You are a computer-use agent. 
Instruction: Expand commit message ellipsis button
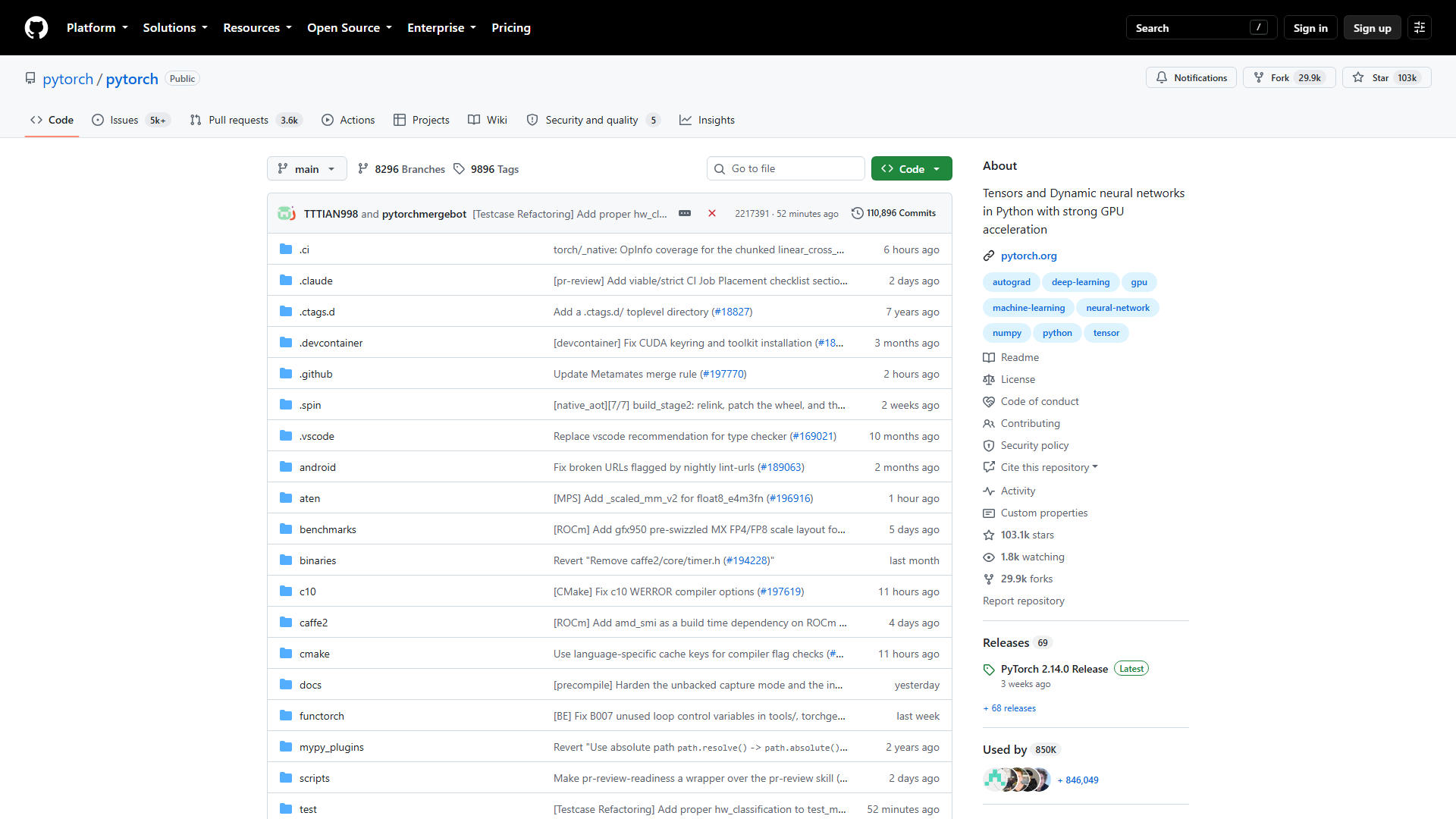[x=685, y=214]
